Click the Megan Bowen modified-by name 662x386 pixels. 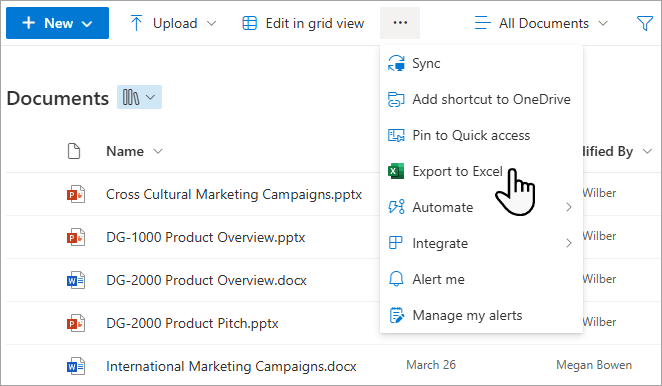[x=594, y=365]
